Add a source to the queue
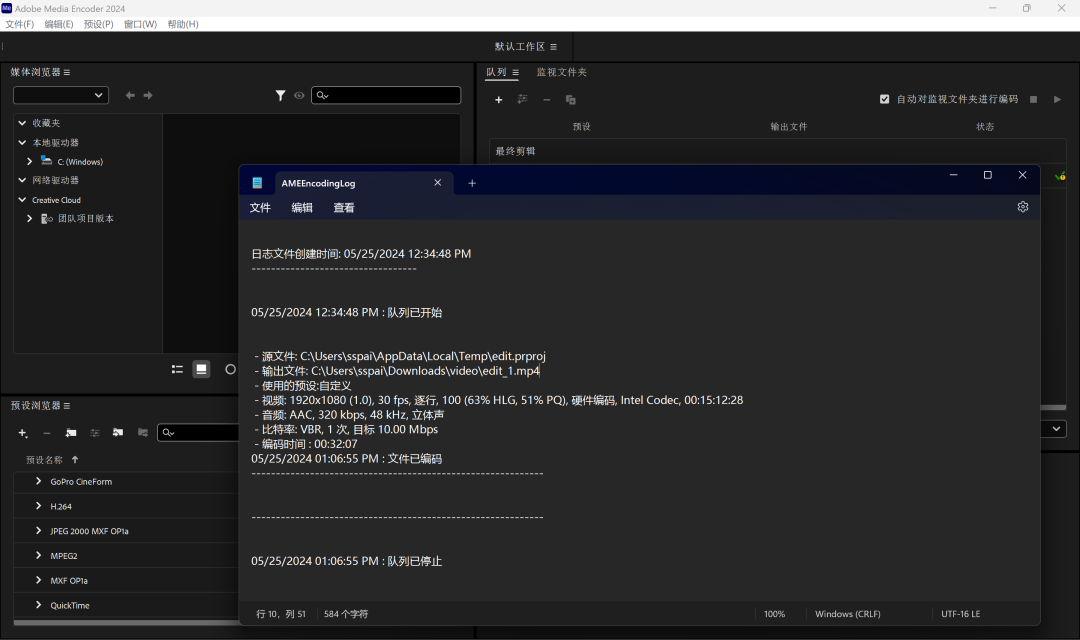Viewport: 1080px width, 640px height. point(499,100)
